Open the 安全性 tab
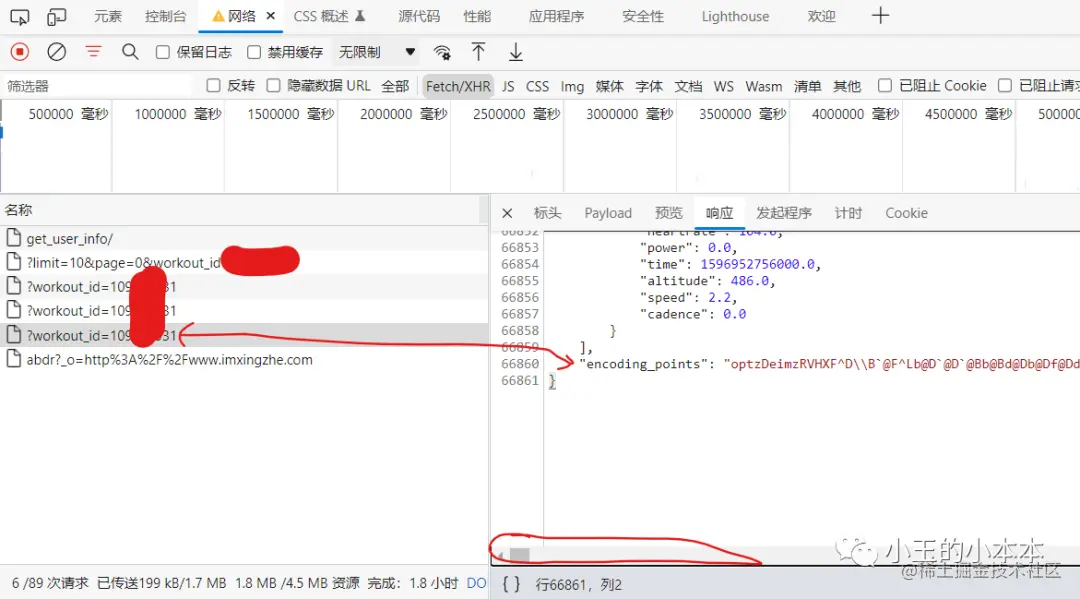The image size is (1080, 599). coord(643,17)
